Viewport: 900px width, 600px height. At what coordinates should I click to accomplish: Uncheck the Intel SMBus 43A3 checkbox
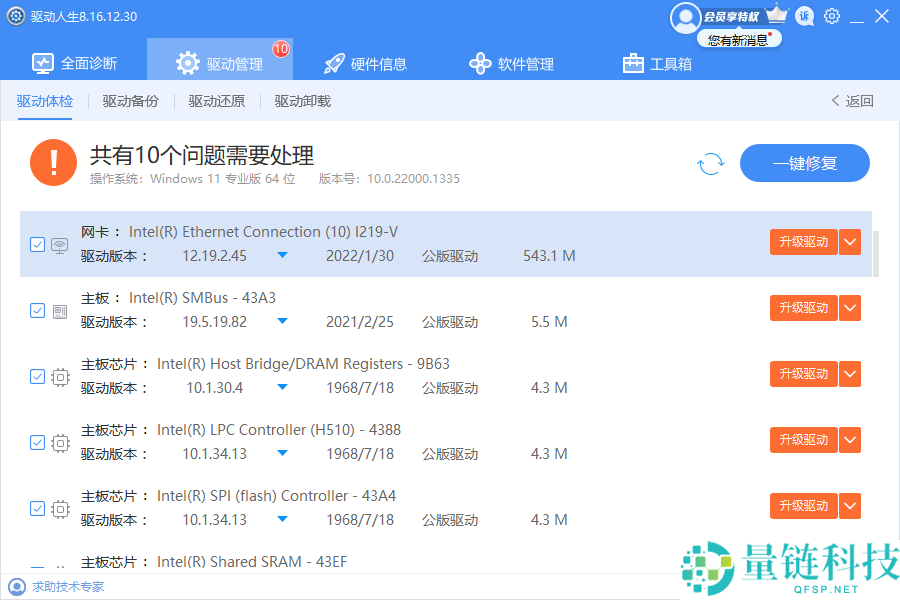pyautogui.click(x=37, y=311)
